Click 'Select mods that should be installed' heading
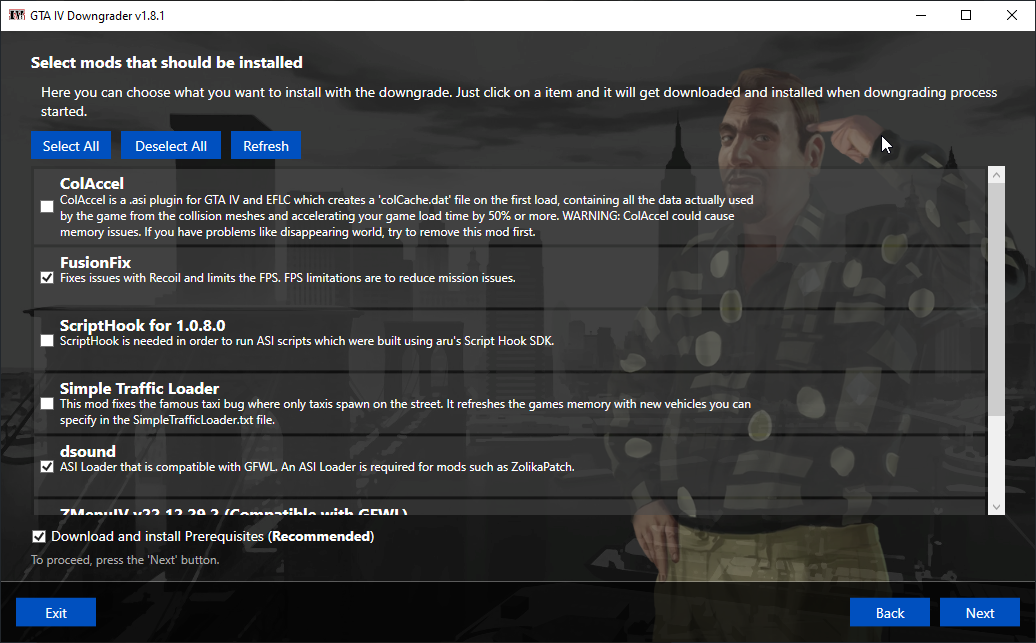 (166, 62)
